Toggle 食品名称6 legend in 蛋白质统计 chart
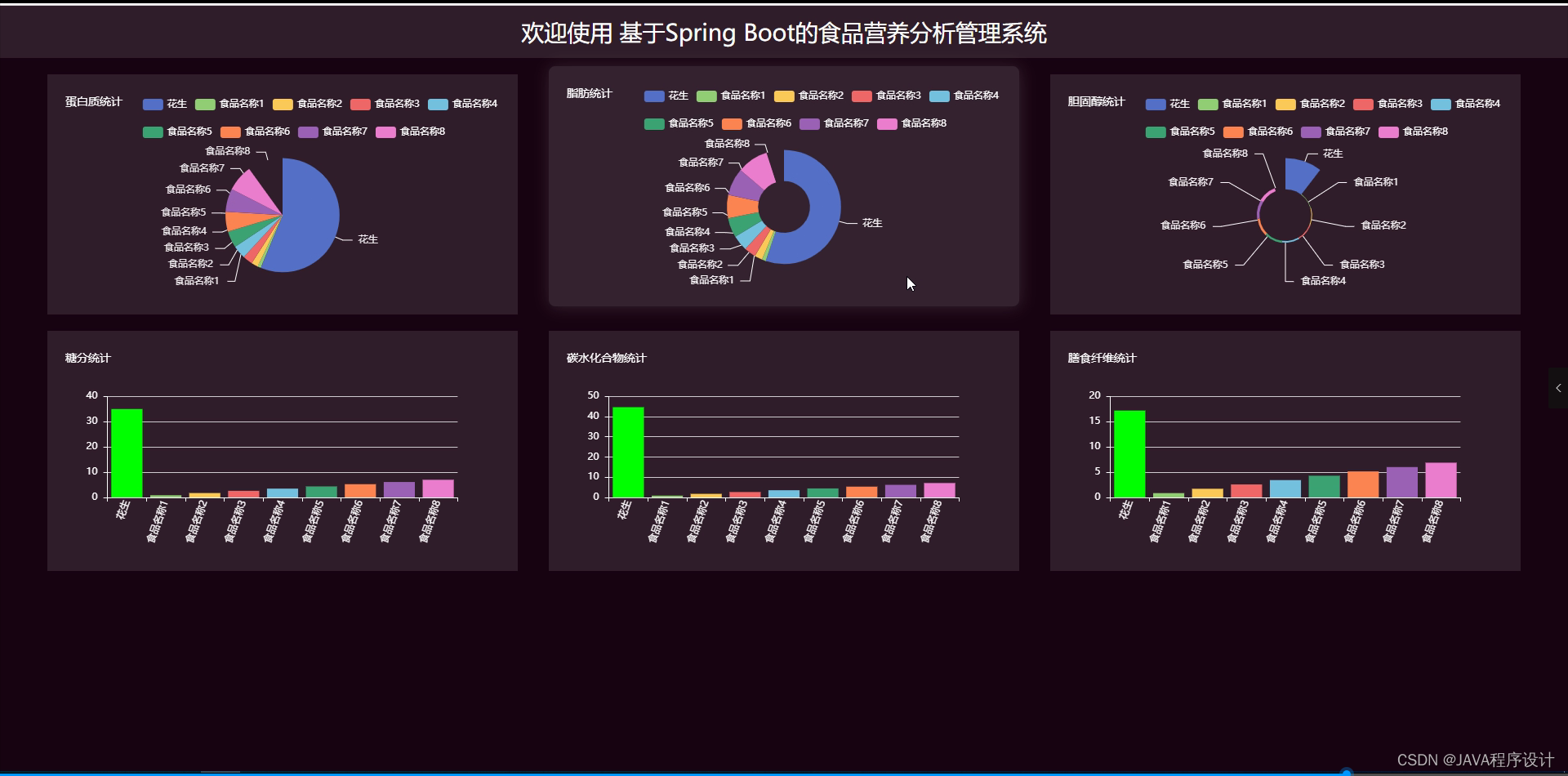The image size is (1568, 776). click(255, 132)
